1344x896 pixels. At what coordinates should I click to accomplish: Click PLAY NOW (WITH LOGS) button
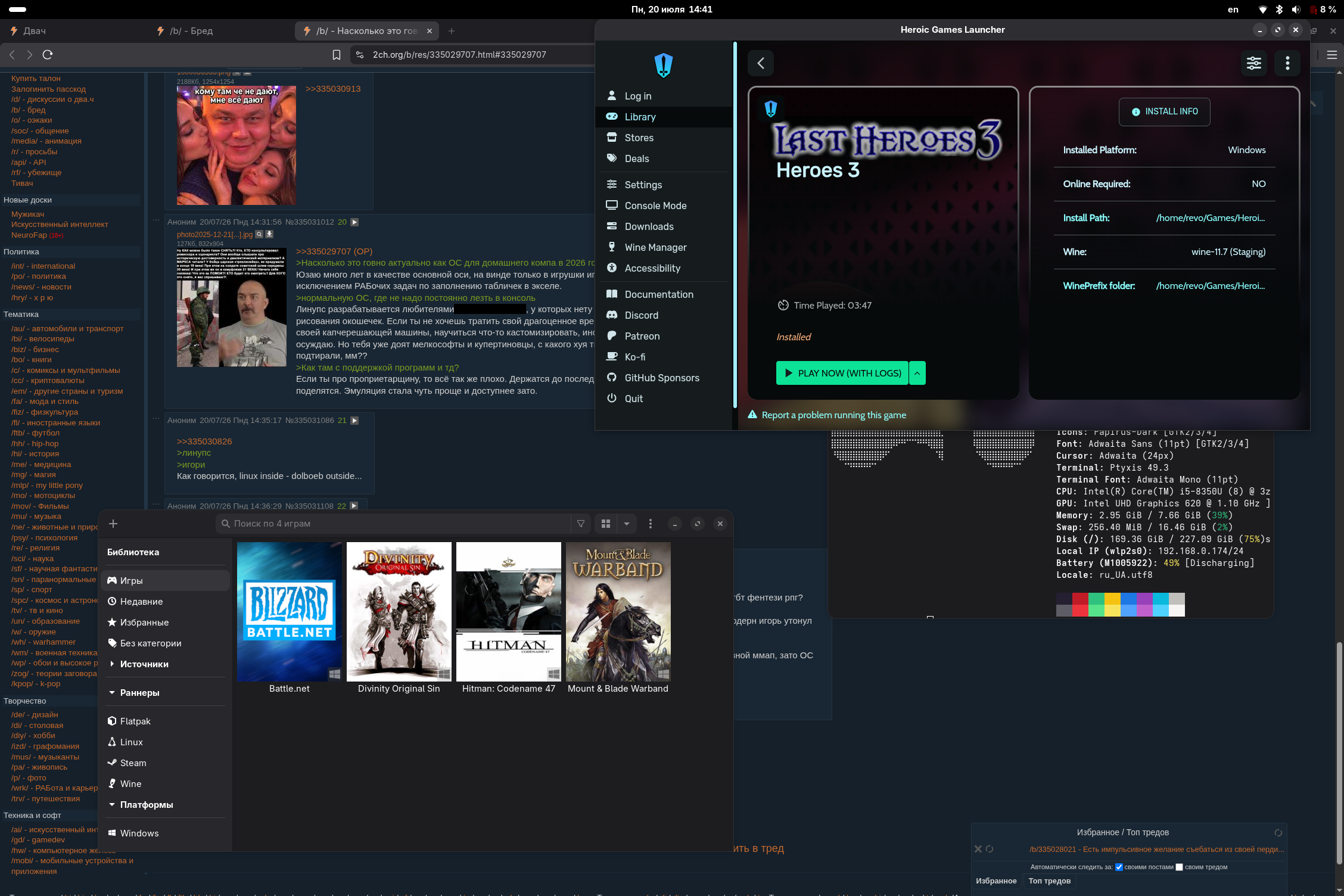point(842,373)
